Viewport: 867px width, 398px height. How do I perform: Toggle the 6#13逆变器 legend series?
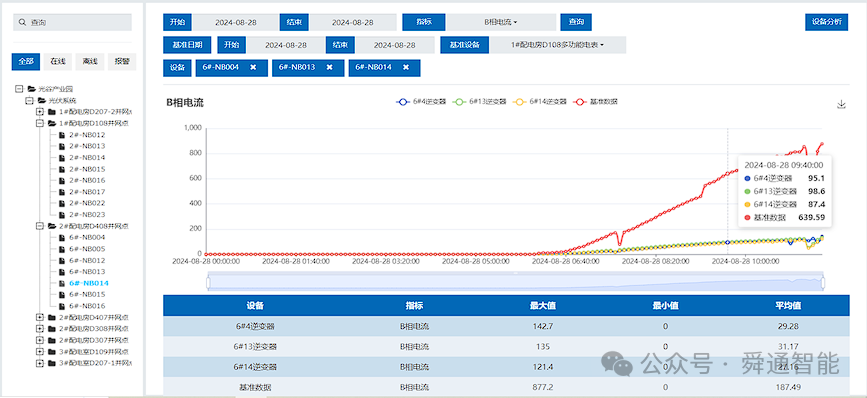(x=479, y=102)
